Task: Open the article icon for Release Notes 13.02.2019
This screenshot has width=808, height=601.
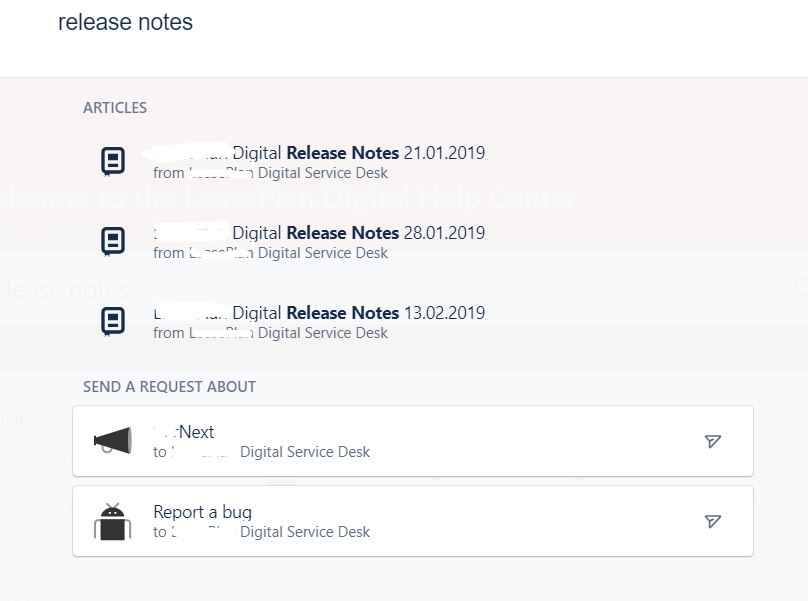Action: click(x=113, y=321)
